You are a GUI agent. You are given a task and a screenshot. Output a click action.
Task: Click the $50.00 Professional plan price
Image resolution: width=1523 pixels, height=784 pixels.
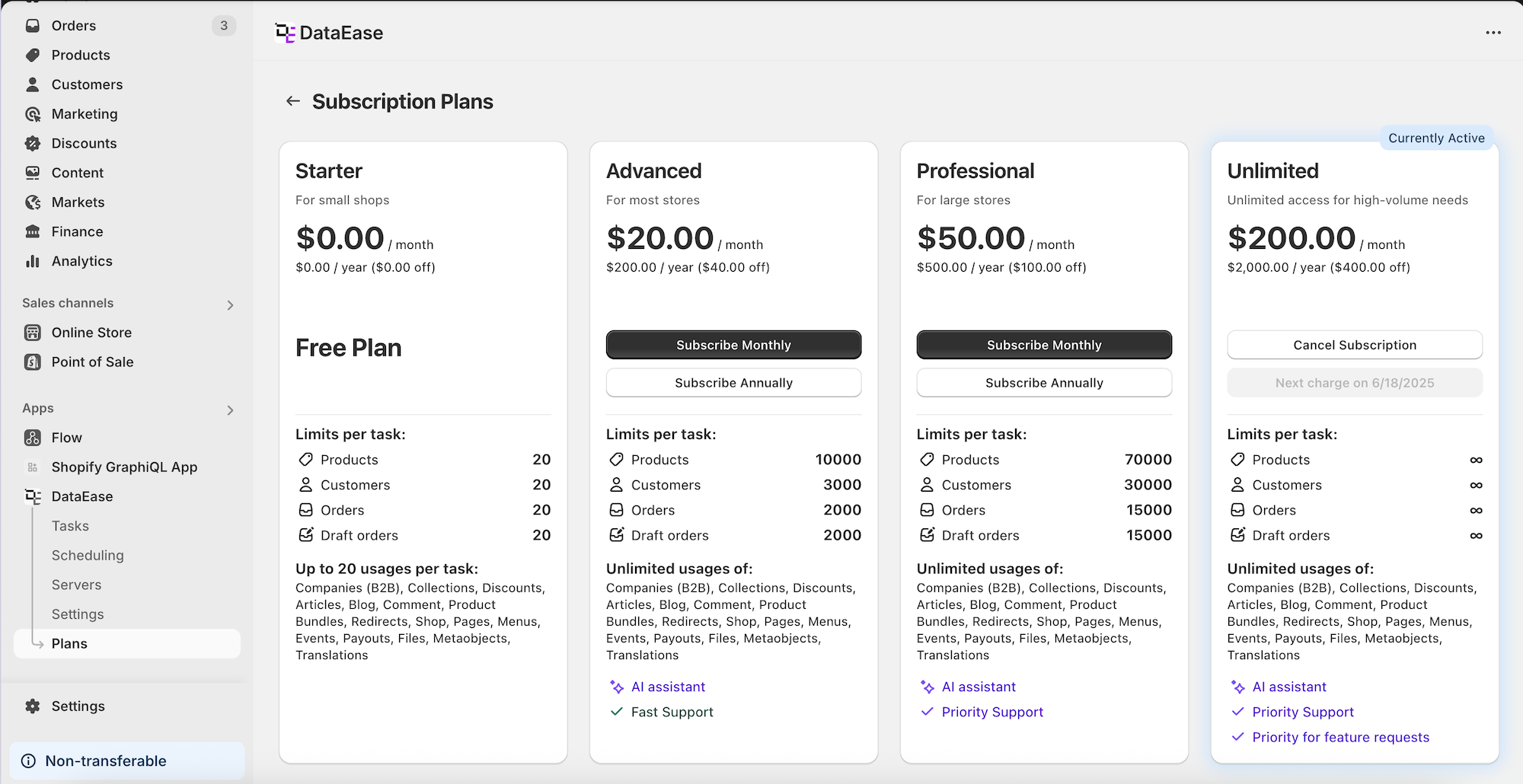pyautogui.click(x=971, y=238)
